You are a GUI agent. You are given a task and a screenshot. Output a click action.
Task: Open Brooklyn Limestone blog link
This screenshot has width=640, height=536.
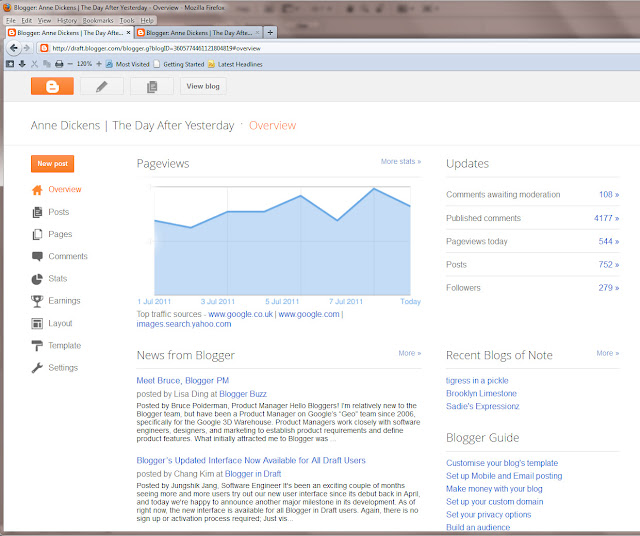(x=481, y=394)
